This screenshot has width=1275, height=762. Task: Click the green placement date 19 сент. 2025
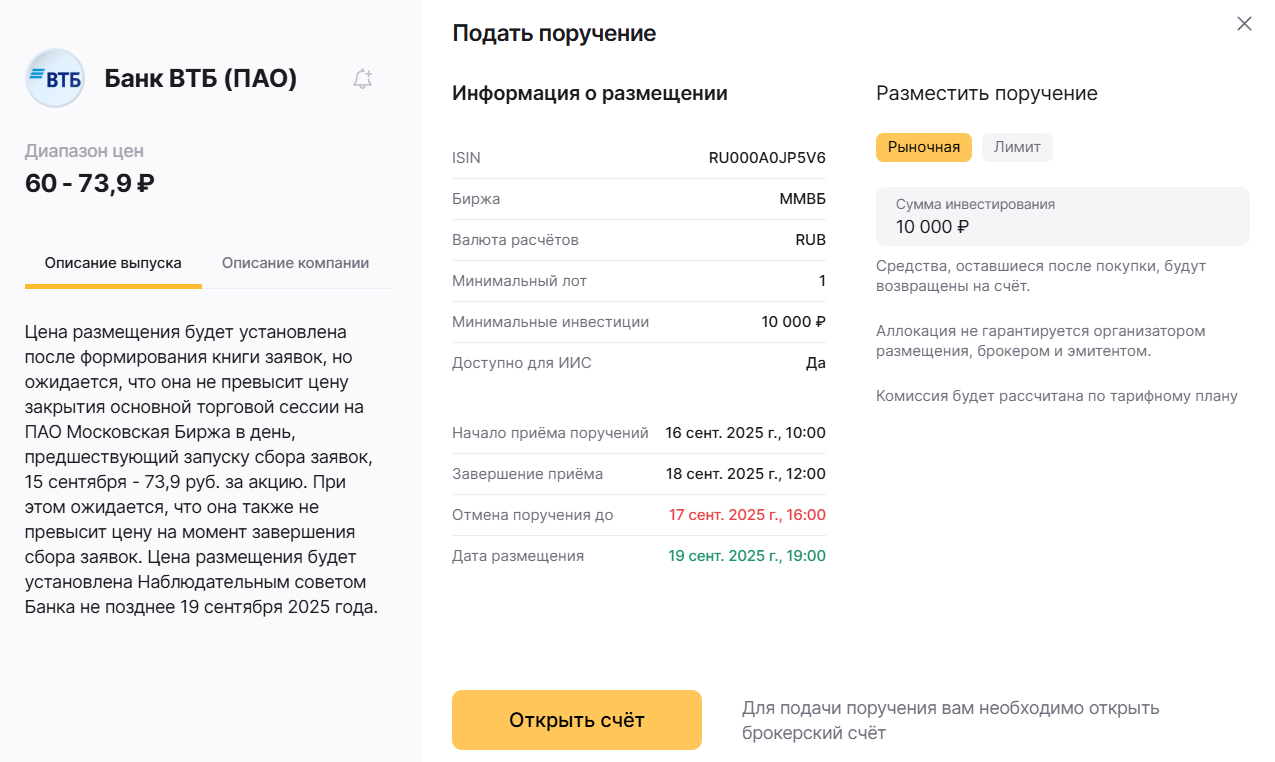point(746,555)
